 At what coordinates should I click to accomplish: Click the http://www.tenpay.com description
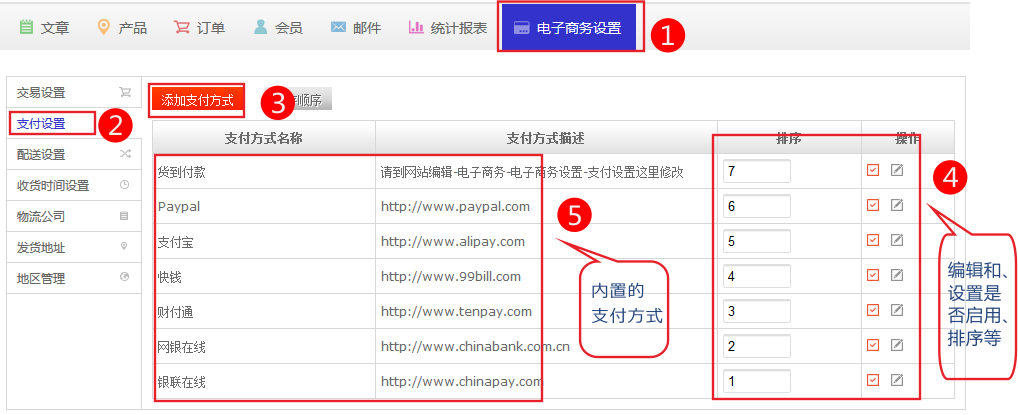tap(456, 312)
